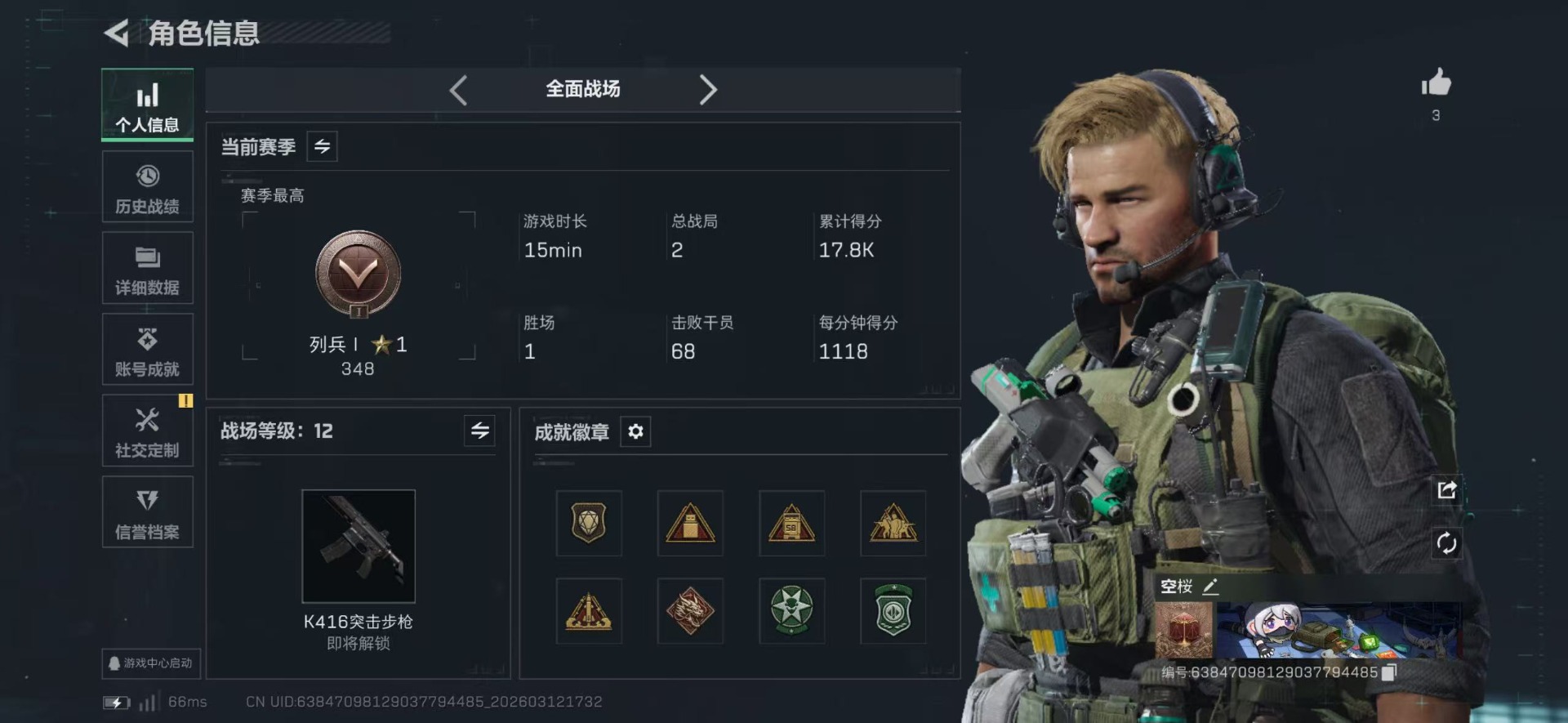
Task: Copy the player ID number
Action: [x=1389, y=672]
